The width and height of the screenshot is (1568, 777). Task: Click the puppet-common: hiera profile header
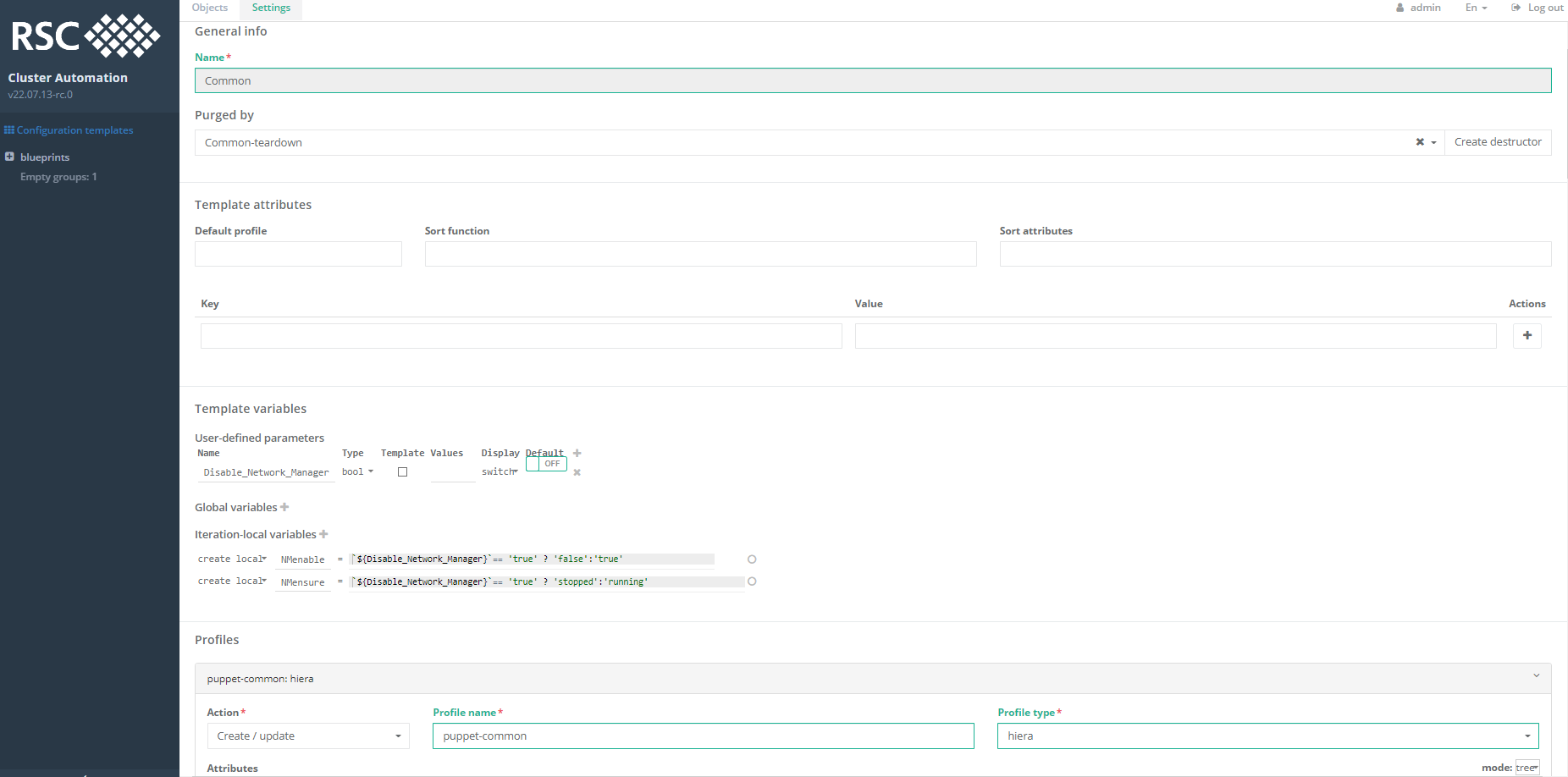click(x=873, y=679)
